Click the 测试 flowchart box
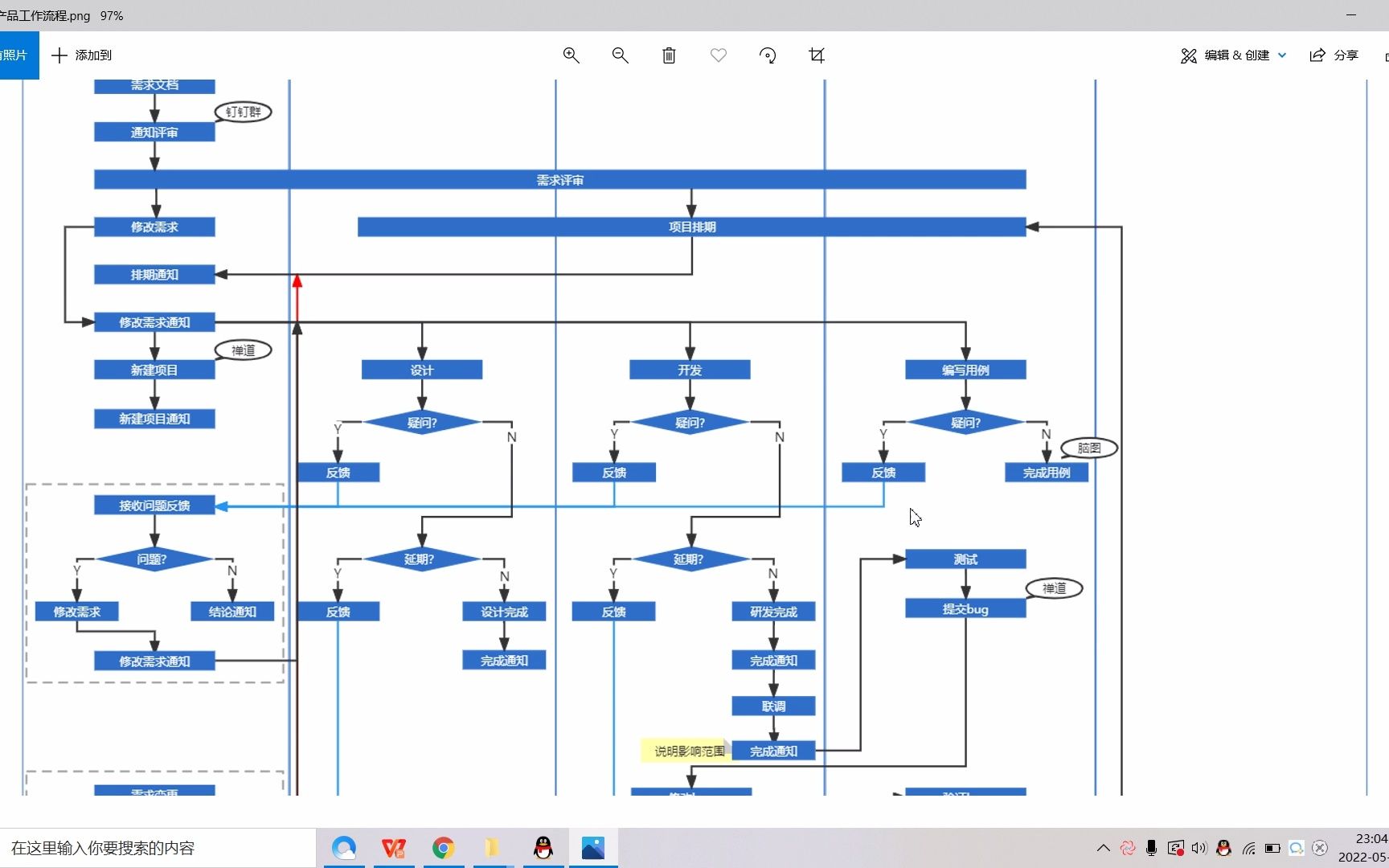Image resolution: width=1389 pixels, height=868 pixels. coord(965,559)
